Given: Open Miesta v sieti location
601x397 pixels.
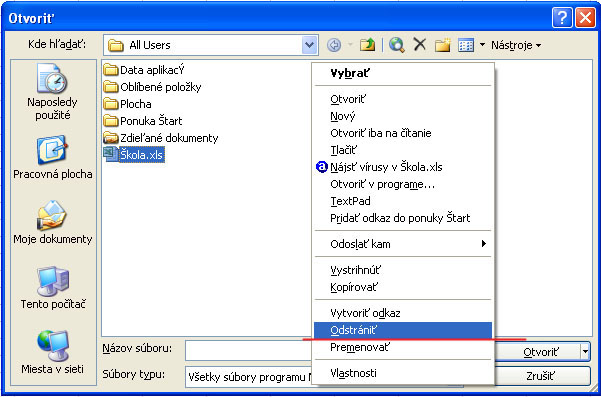Looking at the screenshot, I should click(x=53, y=353).
